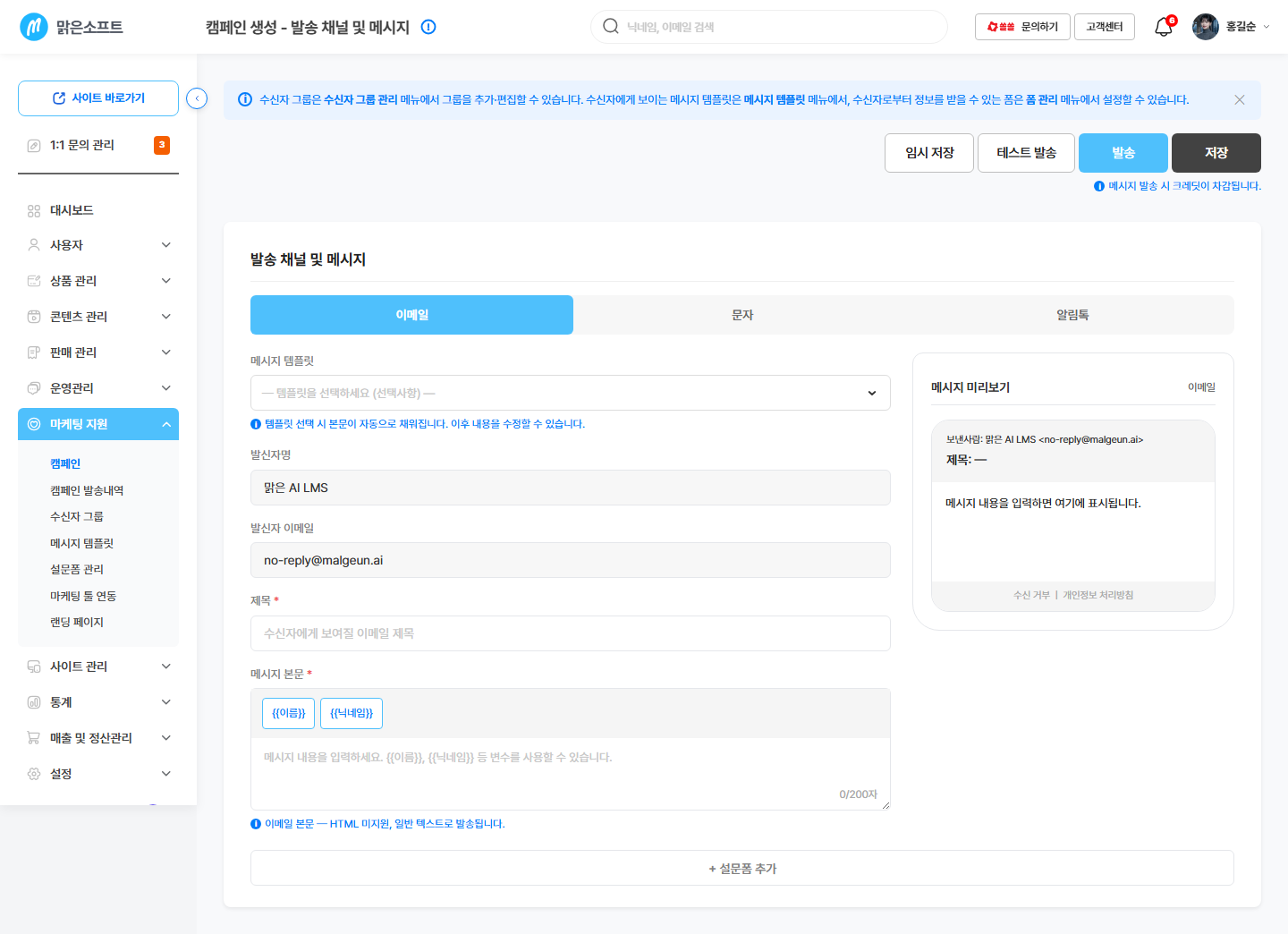1288x934 pixels.
Task: Switch to the 문자 tab
Action: 742,315
